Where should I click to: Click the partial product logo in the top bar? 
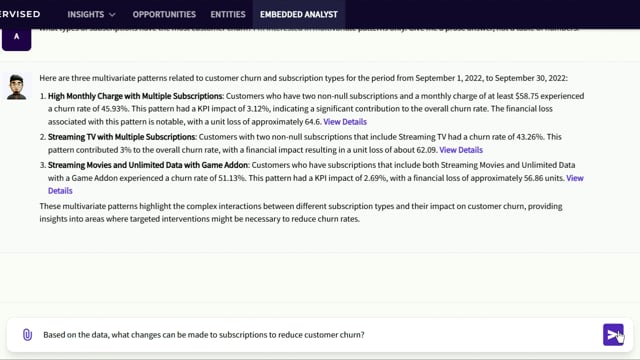(x=20, y=14)
